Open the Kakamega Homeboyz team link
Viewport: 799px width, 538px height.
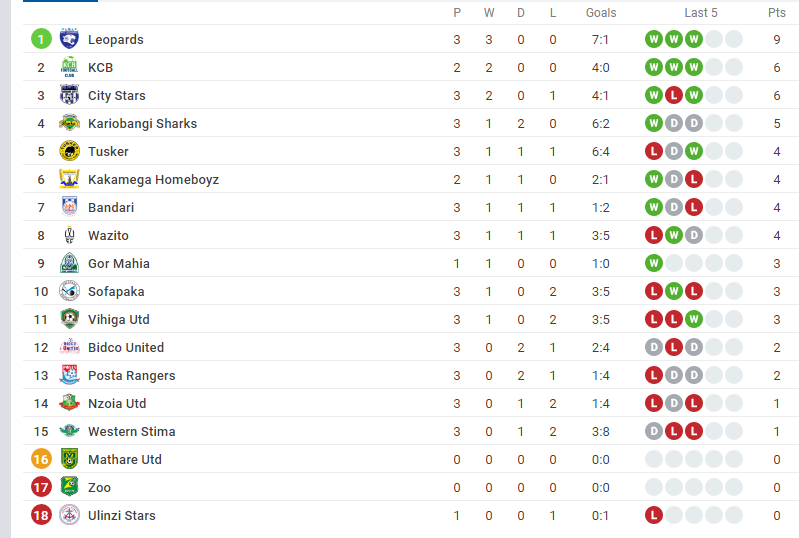[x=153, y=180]
